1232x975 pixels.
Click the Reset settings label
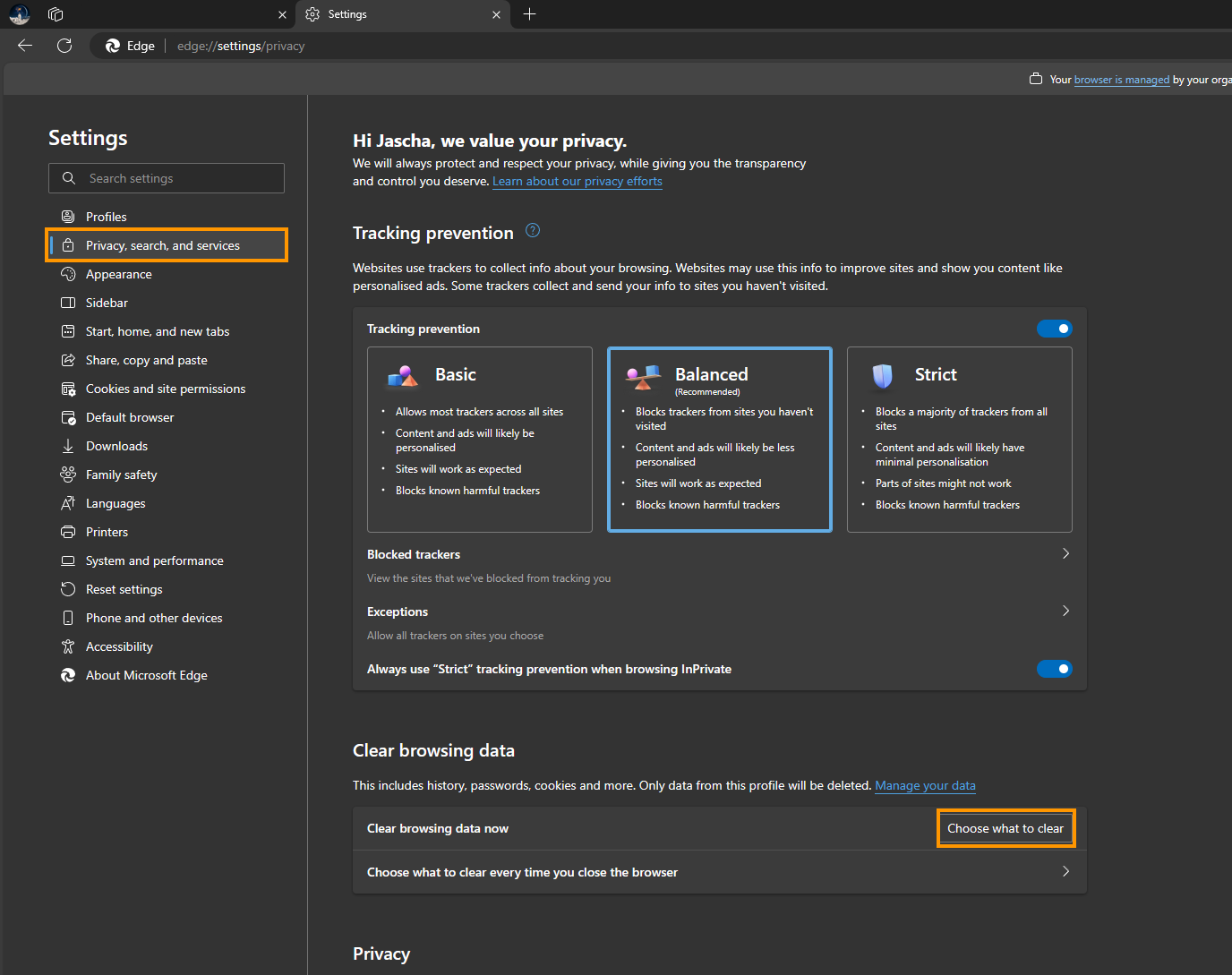coord(124,589)
